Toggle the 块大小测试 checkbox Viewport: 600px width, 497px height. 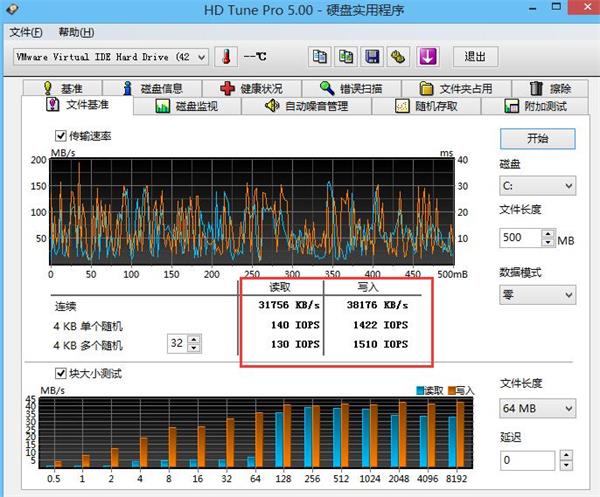pyautogui.click(x=61, y=373)
